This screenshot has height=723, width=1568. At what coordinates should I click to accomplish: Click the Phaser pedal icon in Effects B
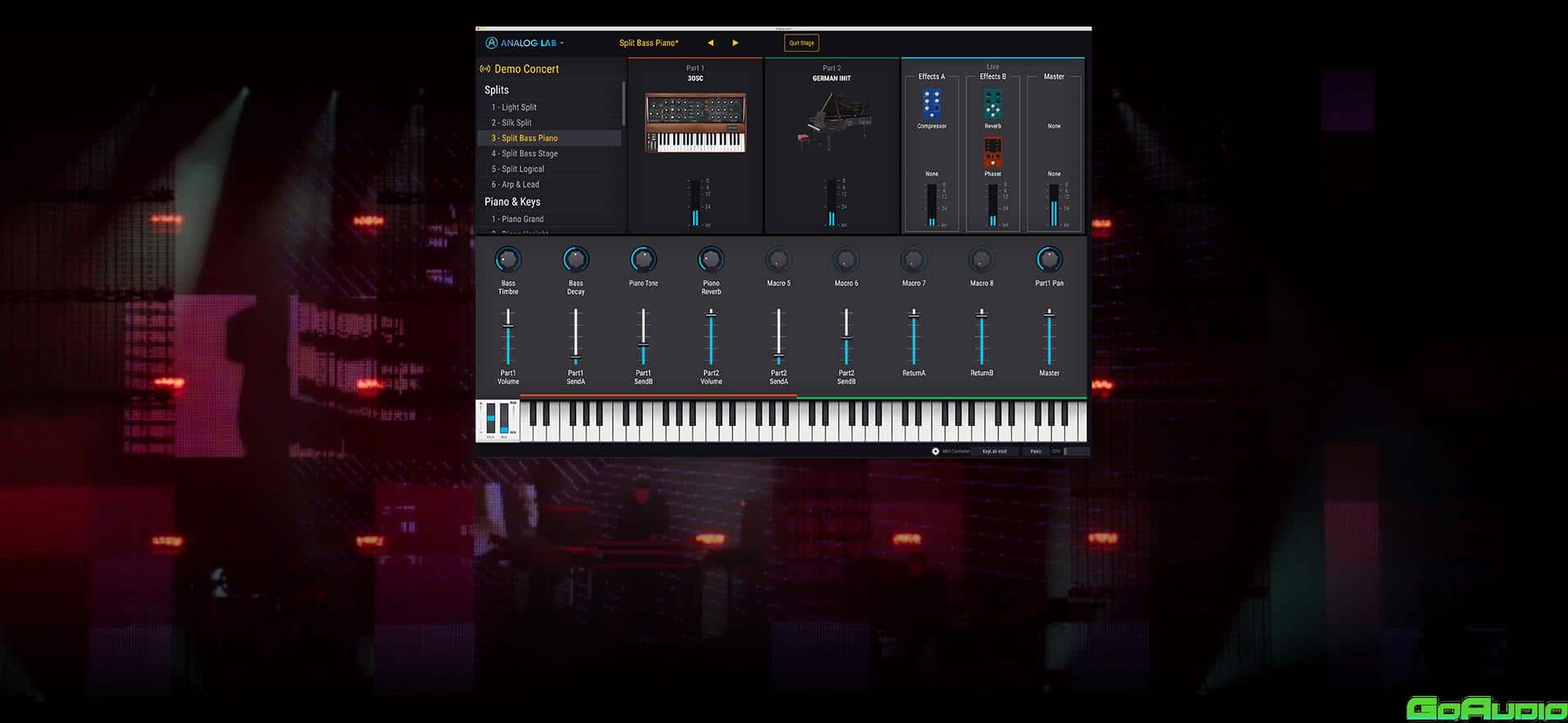click(993, 153)
